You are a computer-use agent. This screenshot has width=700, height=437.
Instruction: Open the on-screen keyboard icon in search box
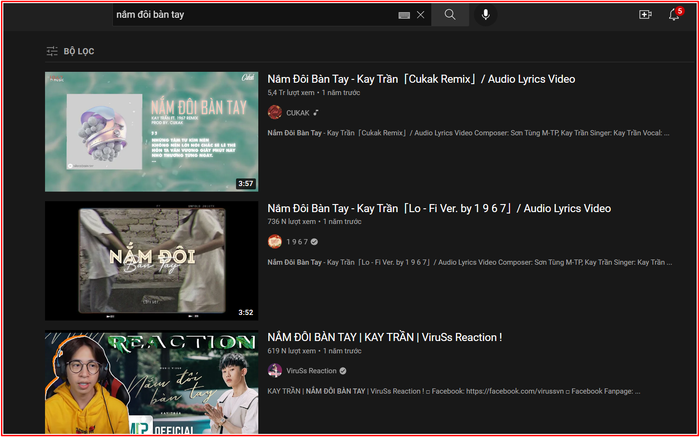tap(404, 15)
